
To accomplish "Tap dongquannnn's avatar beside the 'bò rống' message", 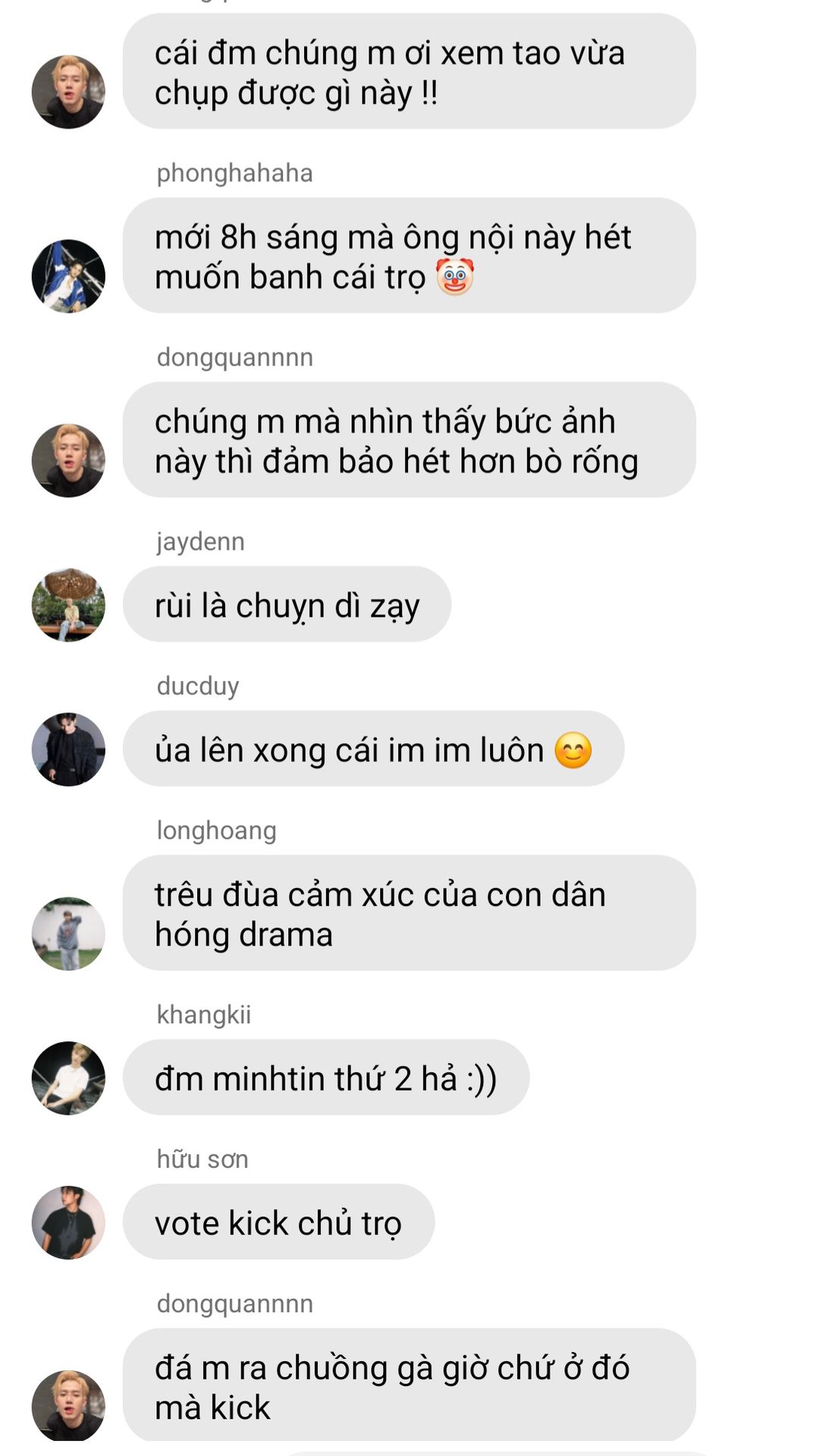I will [x=68, y=460].
